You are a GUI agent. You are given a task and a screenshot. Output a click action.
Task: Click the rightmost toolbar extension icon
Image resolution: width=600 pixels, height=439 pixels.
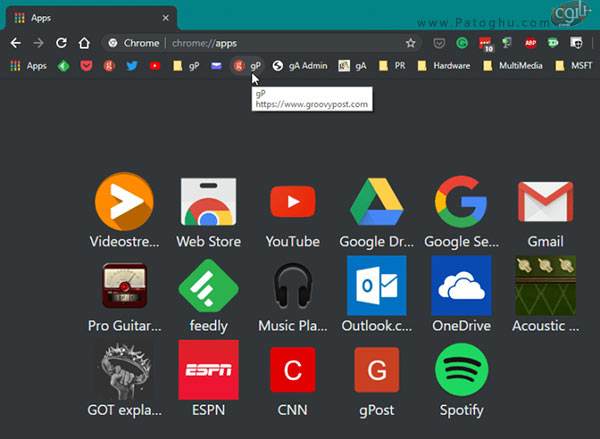coord(576,43)
